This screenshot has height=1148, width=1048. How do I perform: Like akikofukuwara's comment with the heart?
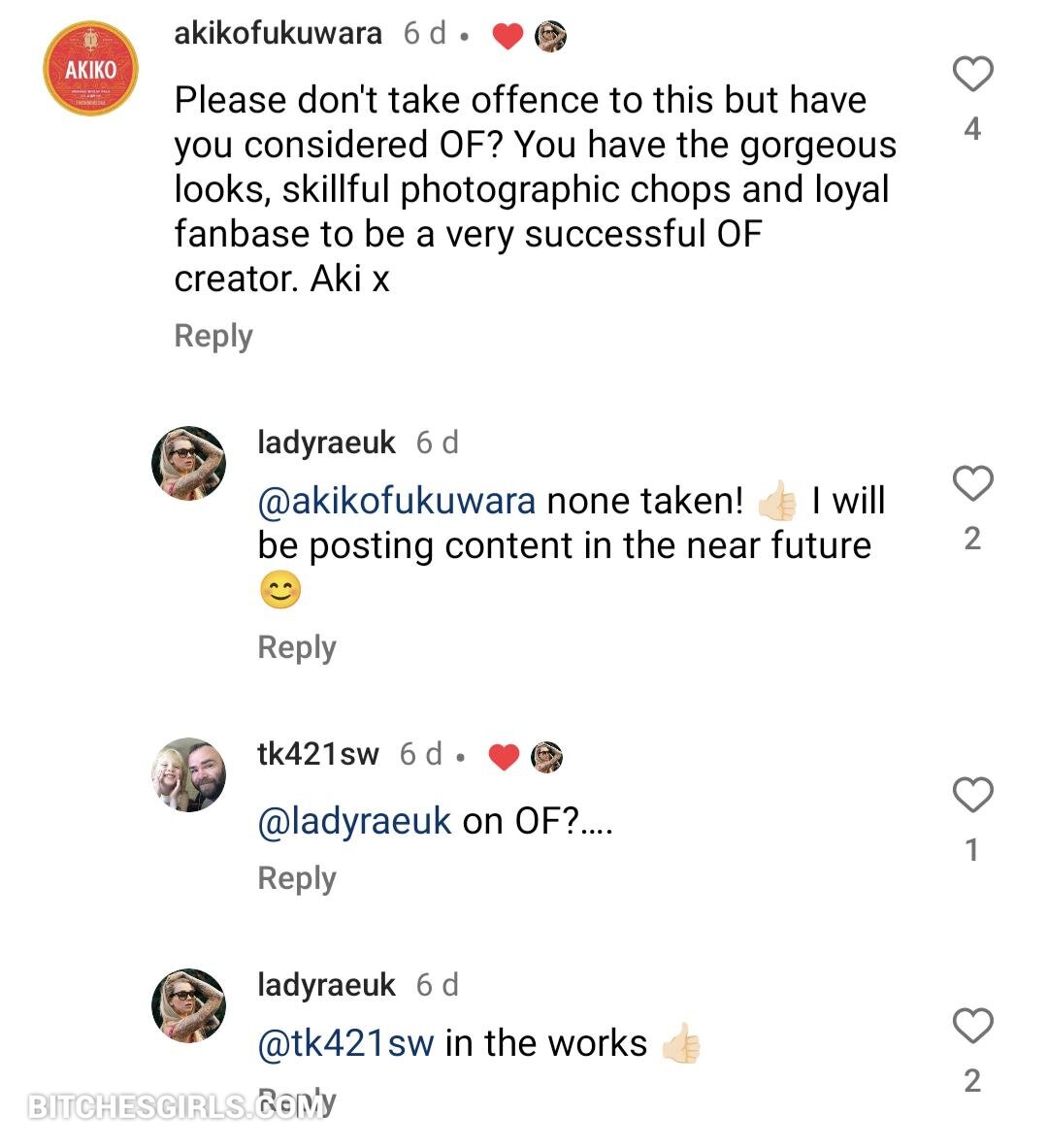point(972,75)
